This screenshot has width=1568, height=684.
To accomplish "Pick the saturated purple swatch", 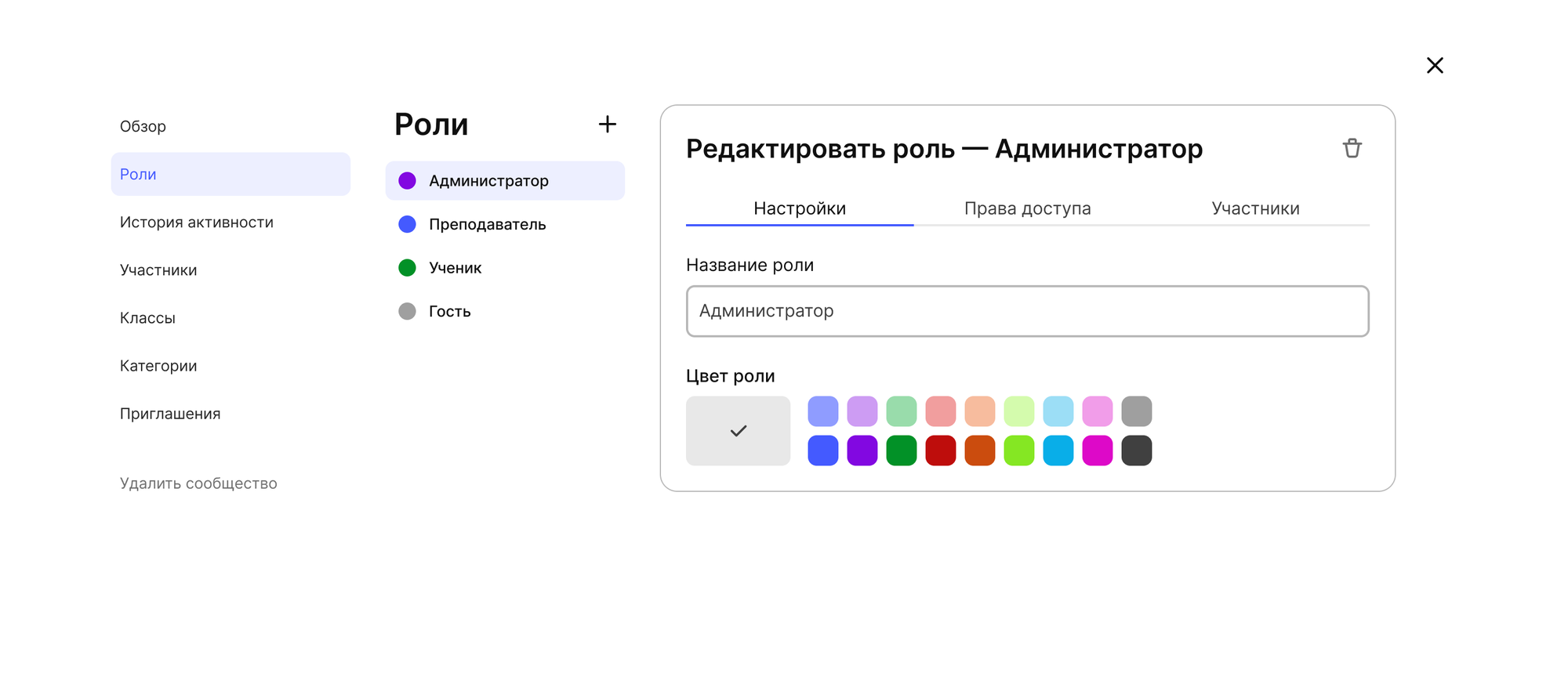I will coord(862,451).
